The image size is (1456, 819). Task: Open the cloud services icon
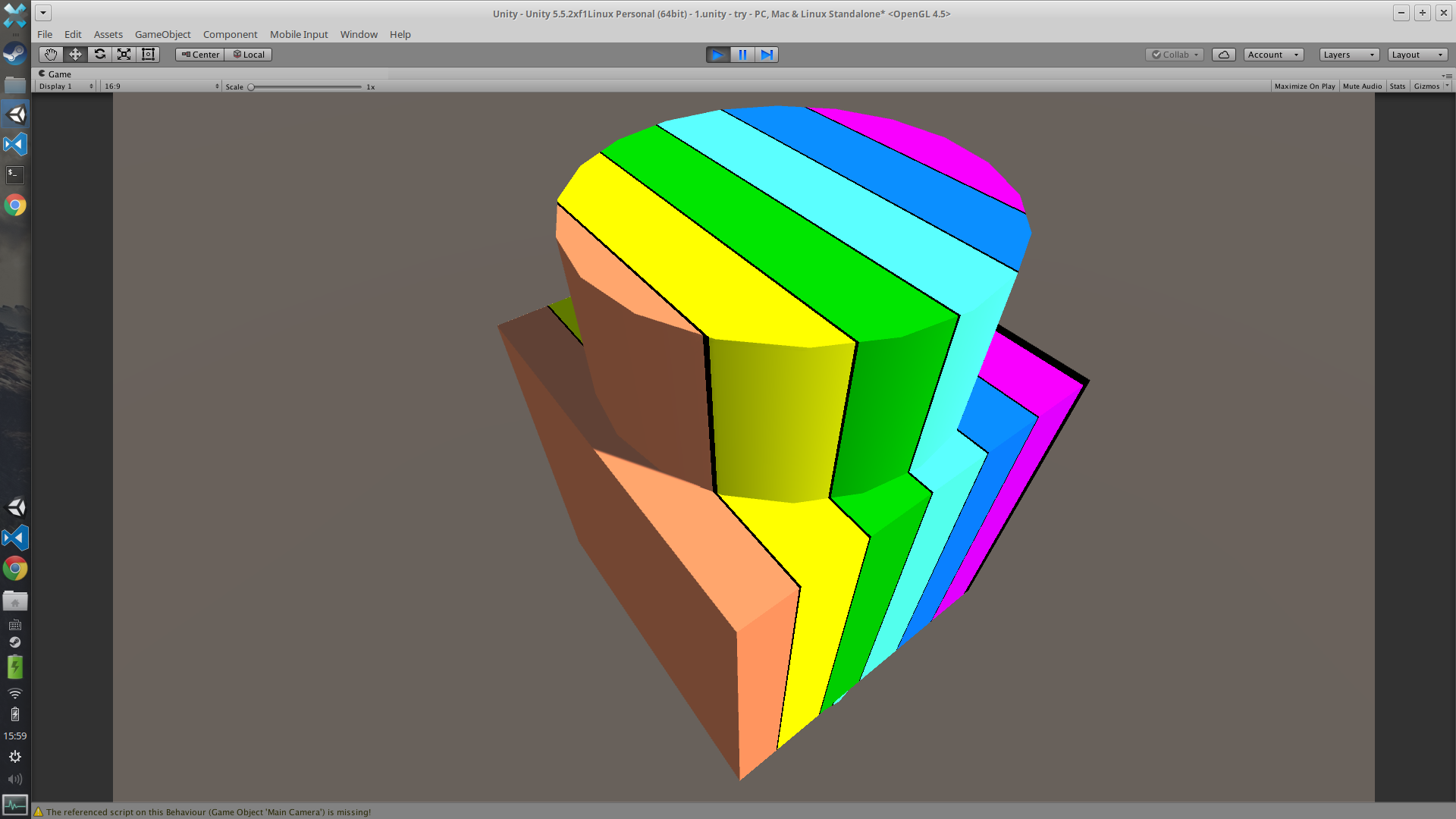click(x=1223, y=55)
